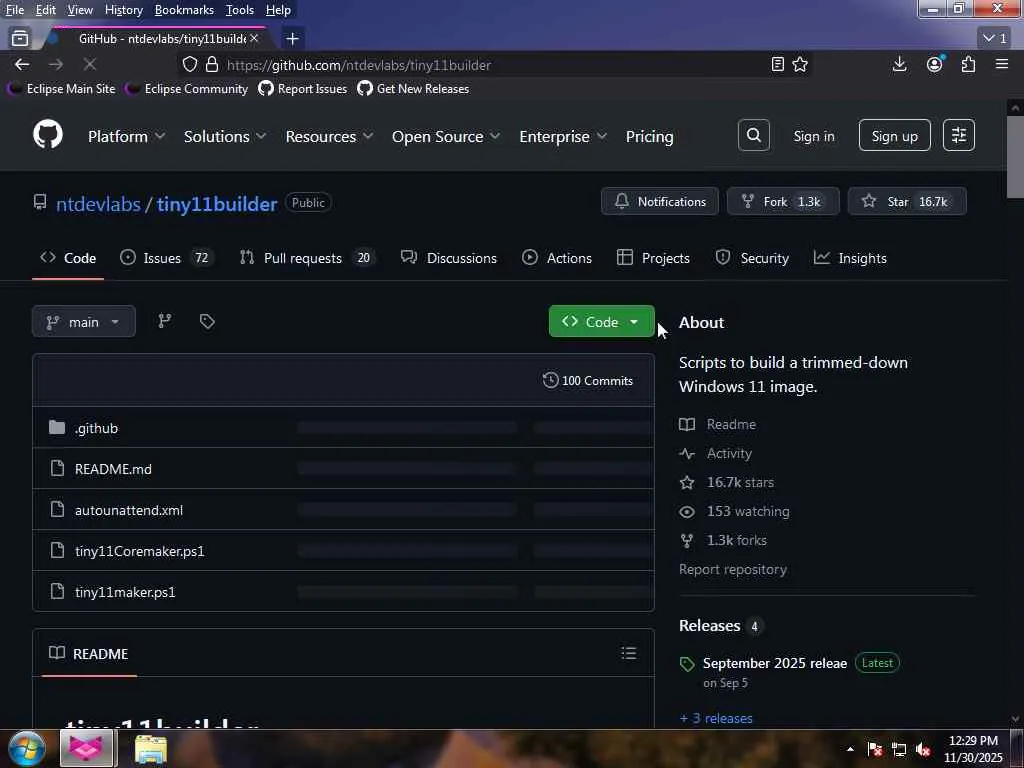Click the address bar URL field
Screen dimensions: 1024x768
tap(494, 65)
